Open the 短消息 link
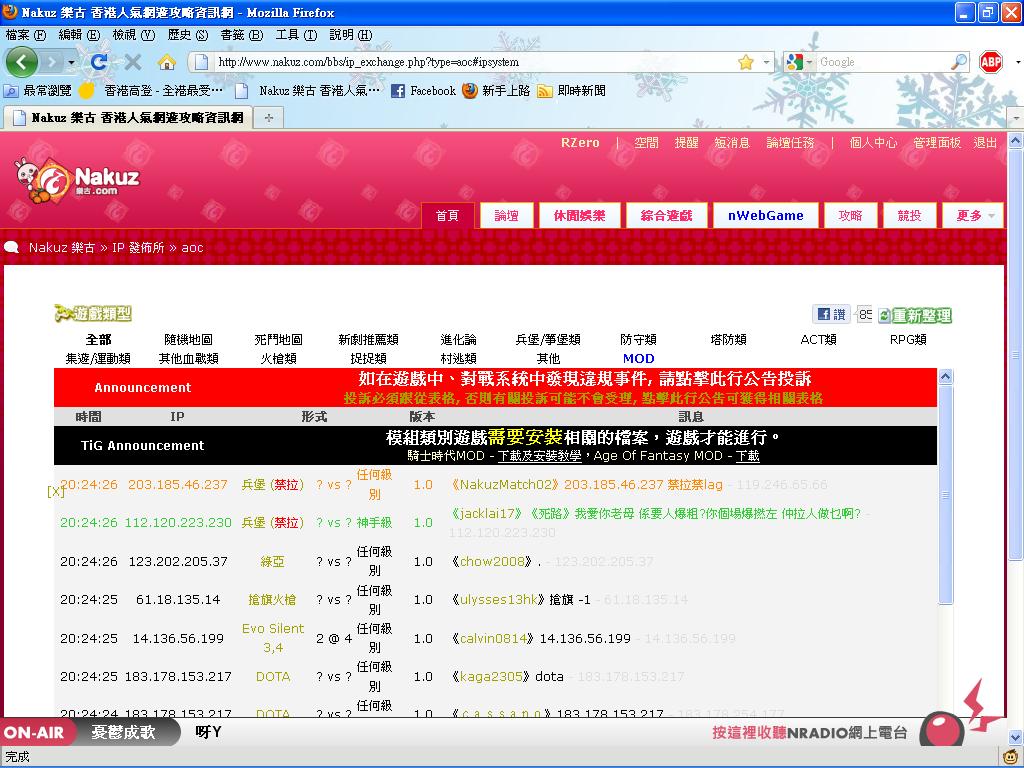 [731, 142]
